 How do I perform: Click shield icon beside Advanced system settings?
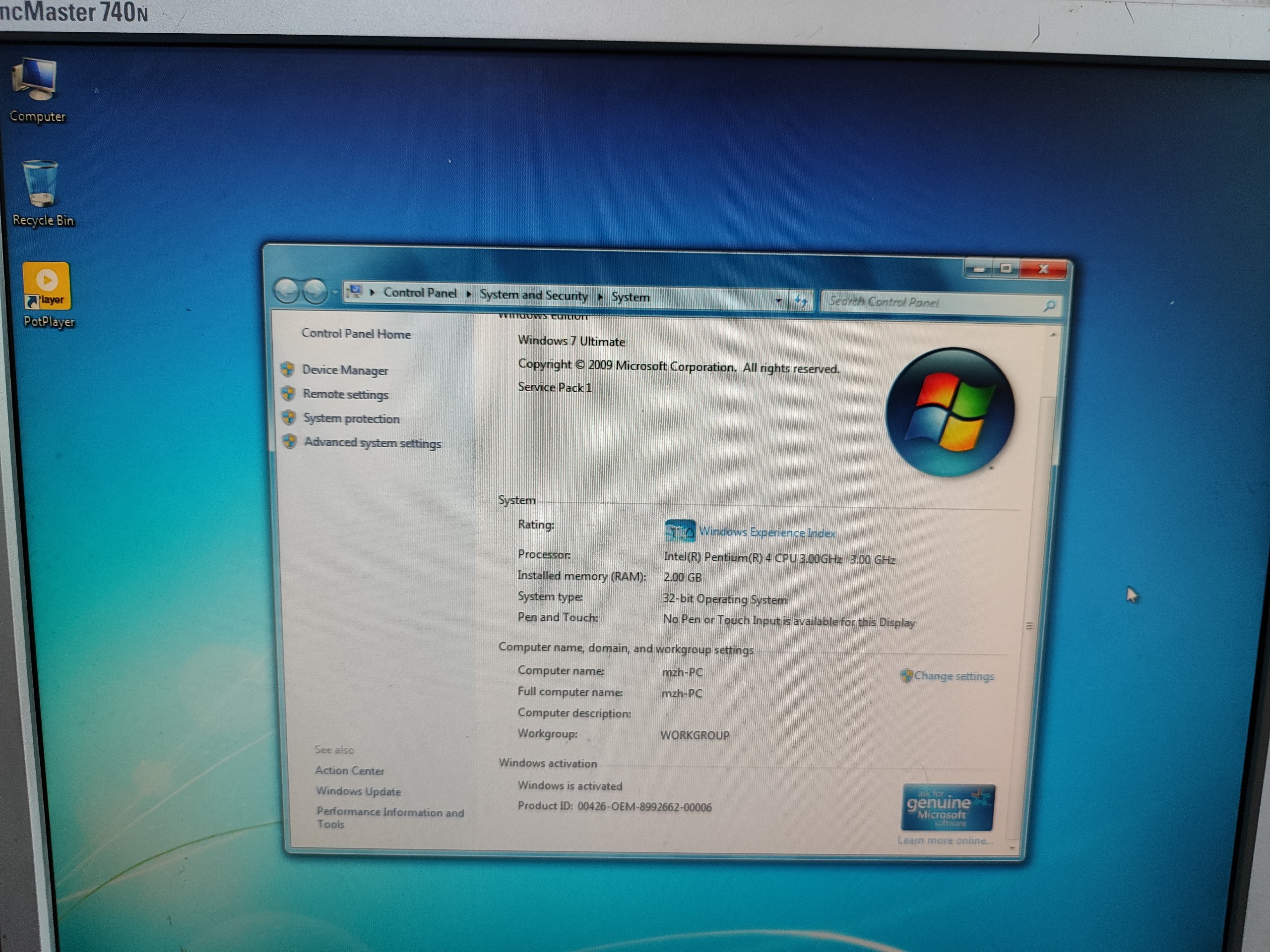[x=290, y=441]
